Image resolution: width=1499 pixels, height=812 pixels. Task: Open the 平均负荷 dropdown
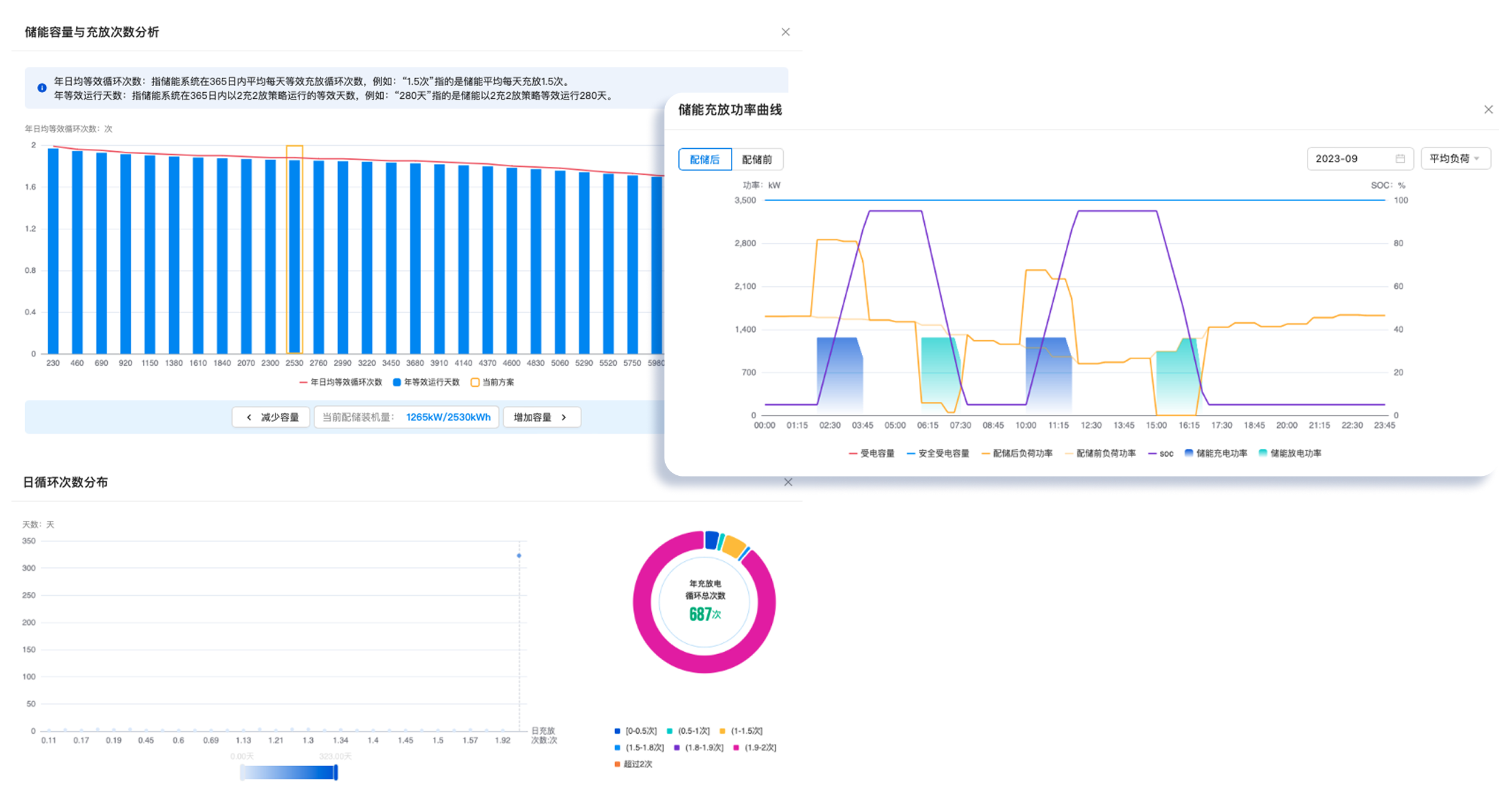tap(1455, 158)
